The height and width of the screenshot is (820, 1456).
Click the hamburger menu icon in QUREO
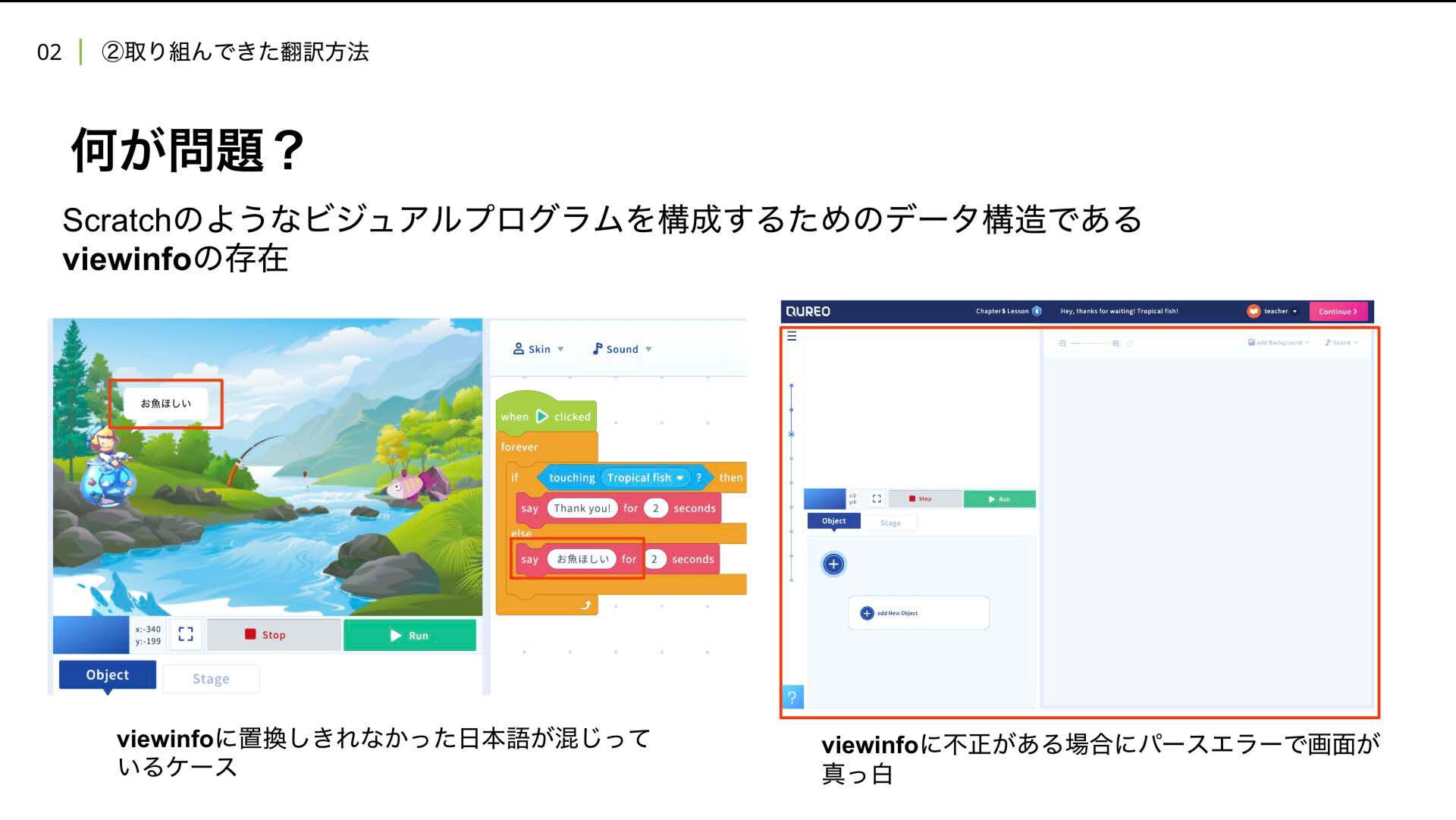(792, 336)
